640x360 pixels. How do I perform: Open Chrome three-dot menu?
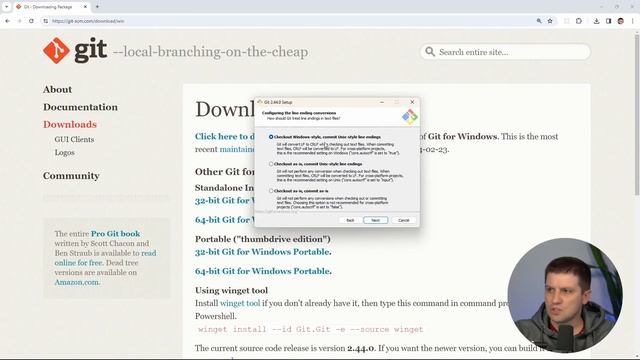coord(633,21)
